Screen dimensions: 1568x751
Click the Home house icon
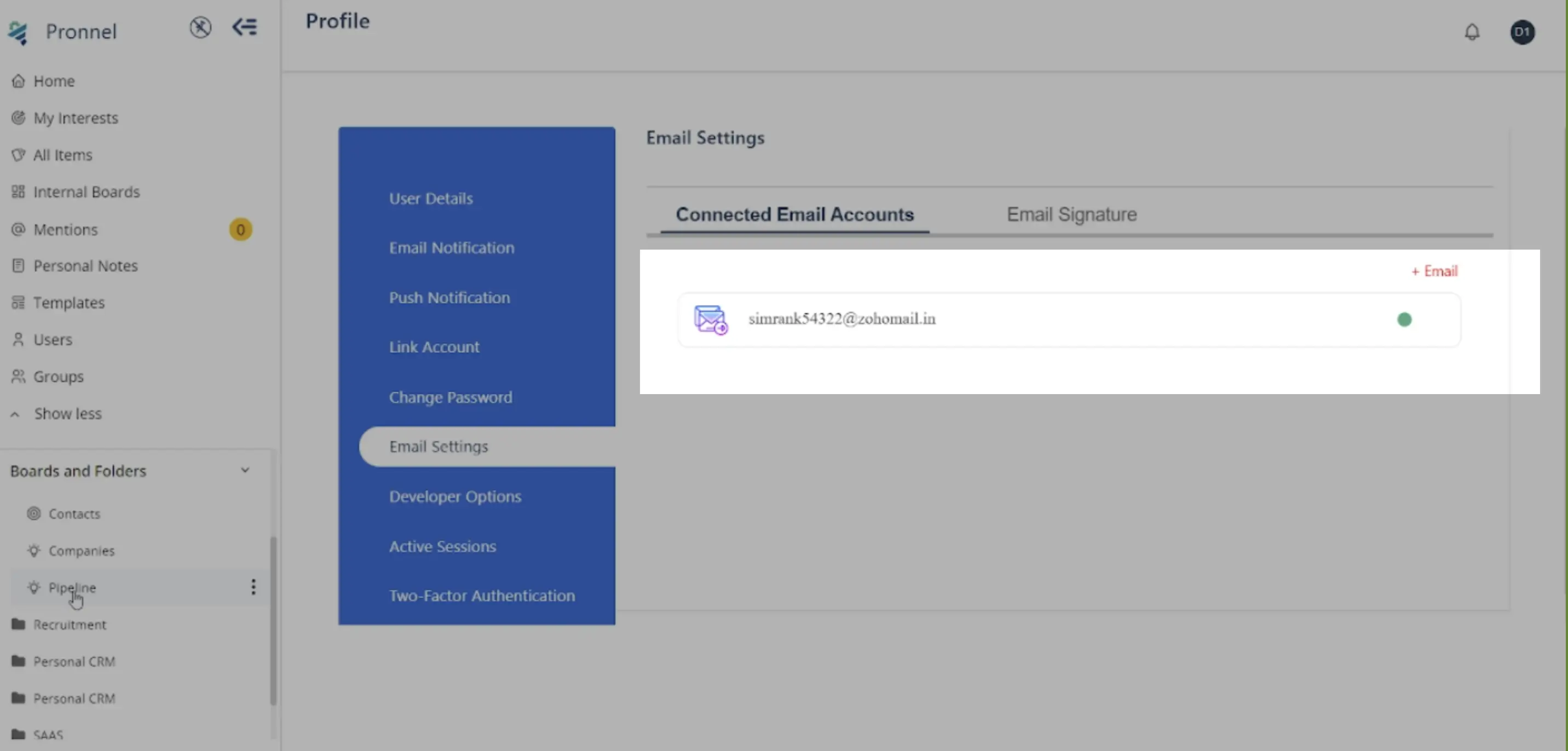pos(18,80)
